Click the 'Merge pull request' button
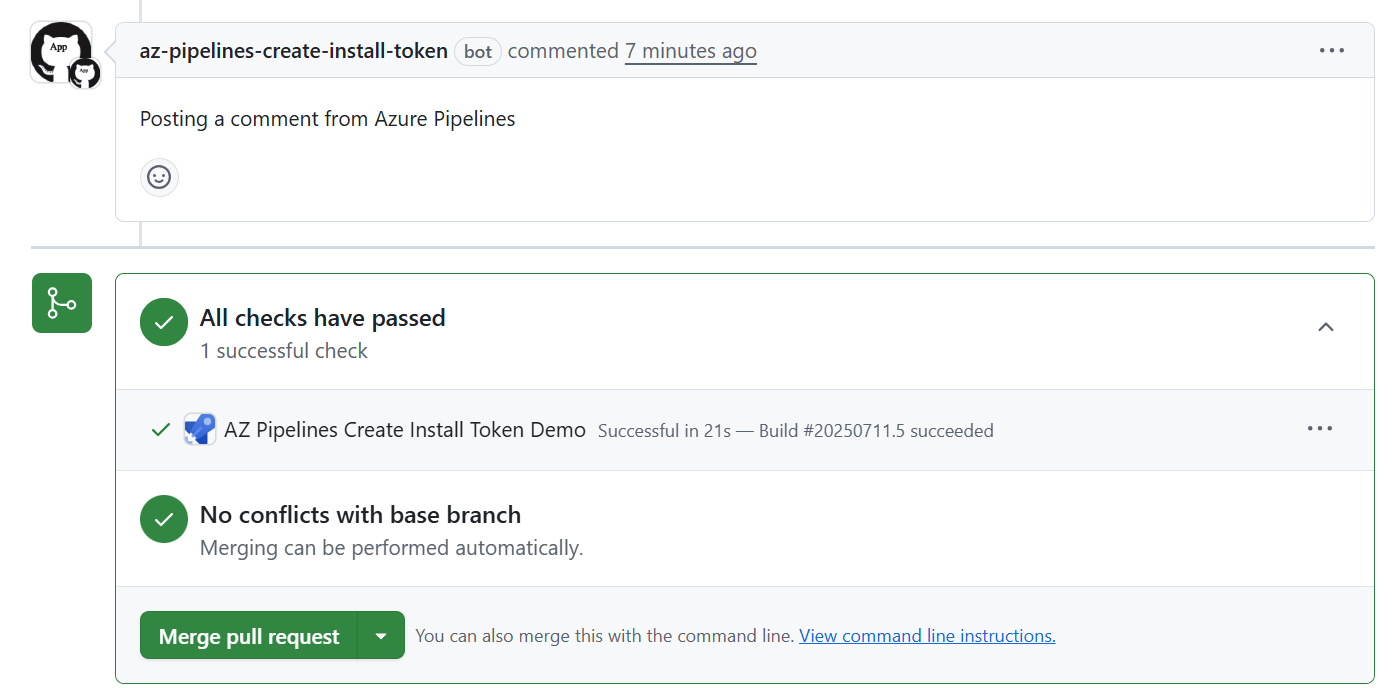This screenshot has height=688, width=1399. coord(247,634)
